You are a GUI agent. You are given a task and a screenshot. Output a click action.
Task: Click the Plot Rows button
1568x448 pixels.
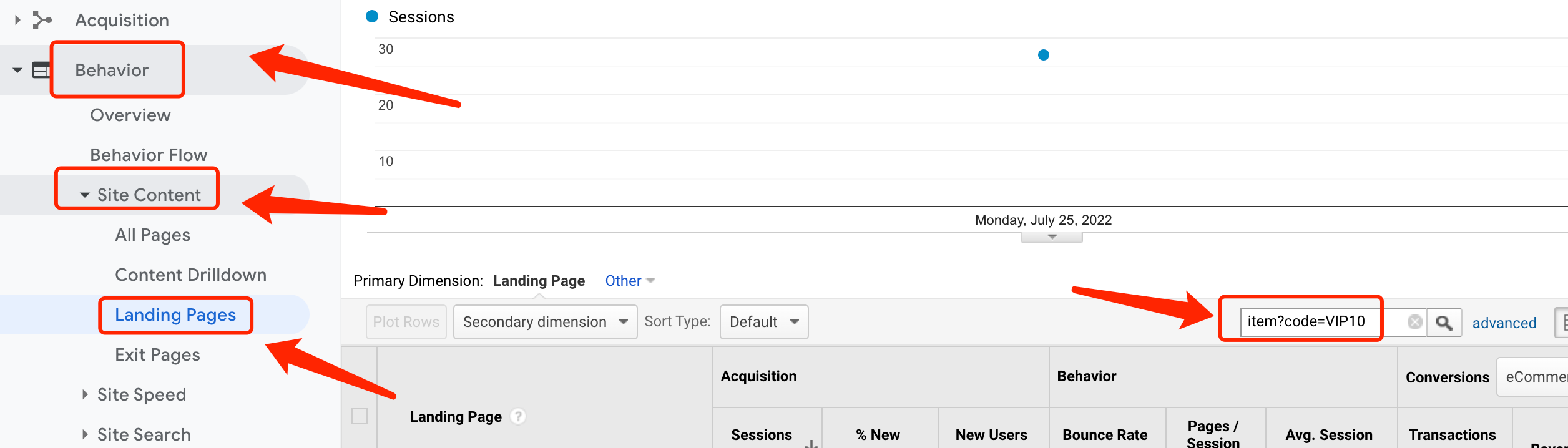[x=406, y=321]
